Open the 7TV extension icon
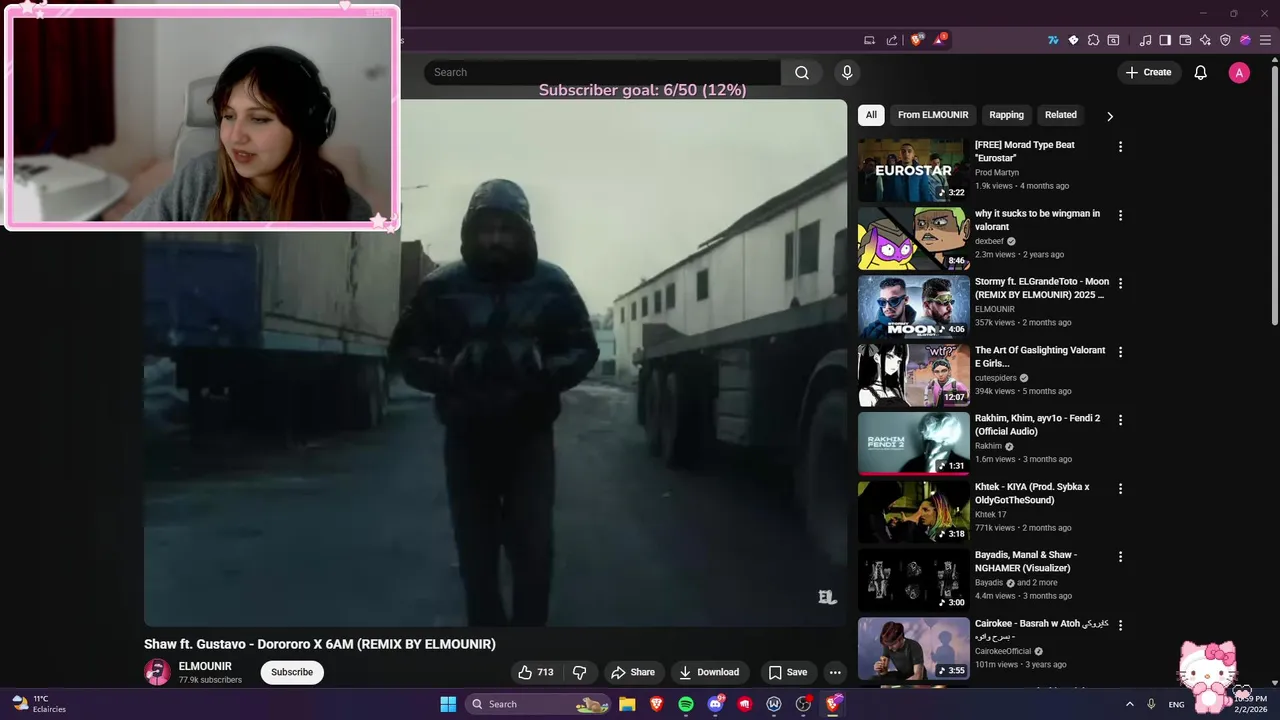 click(x=1053, y=40)
